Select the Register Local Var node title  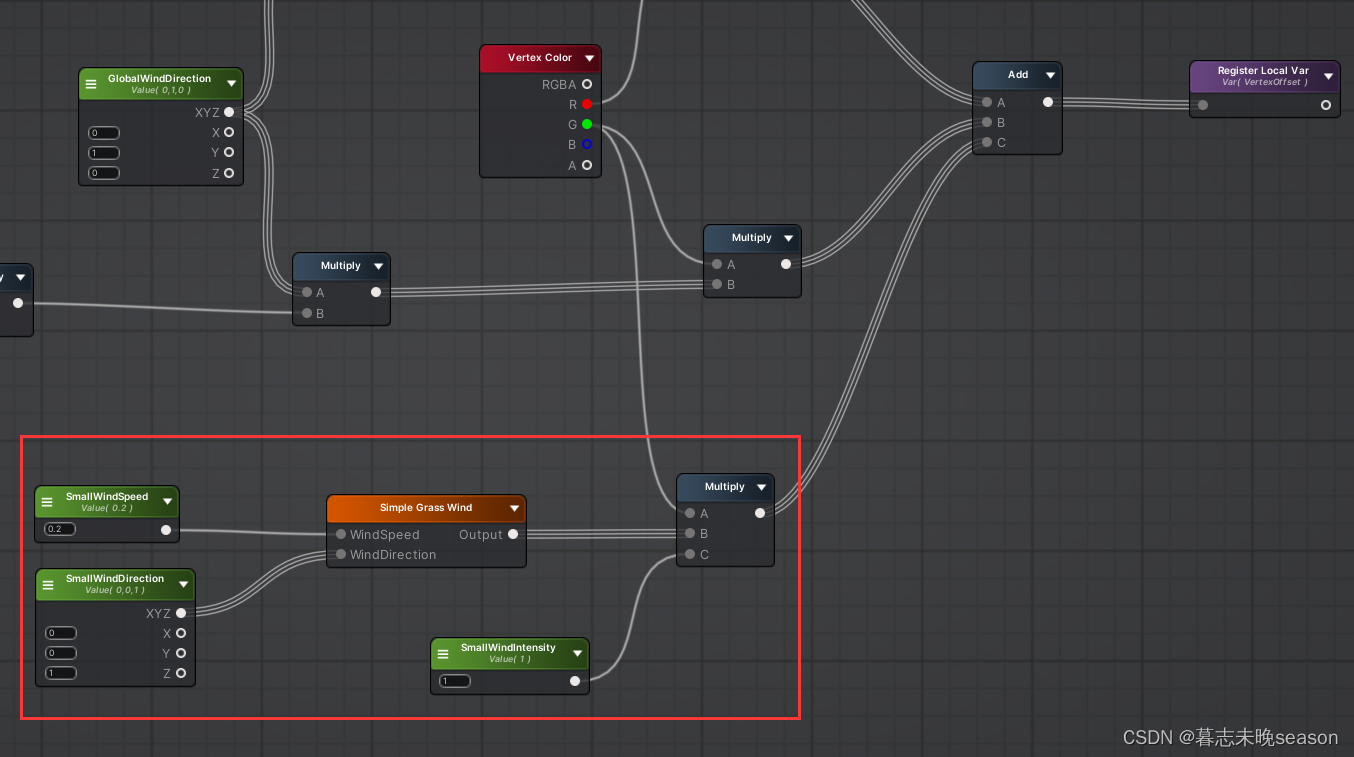[x=1263, y=71]
